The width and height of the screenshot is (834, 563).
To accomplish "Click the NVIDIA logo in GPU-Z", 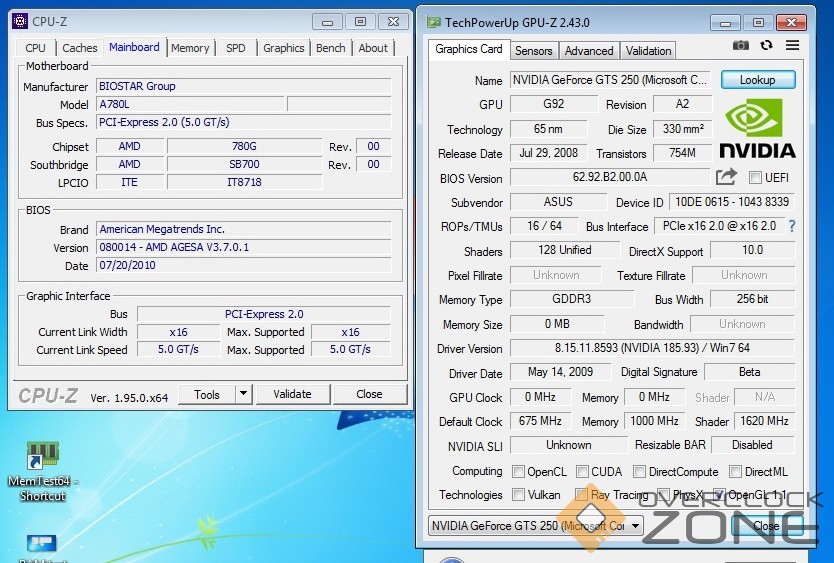I will click(757, 128).
